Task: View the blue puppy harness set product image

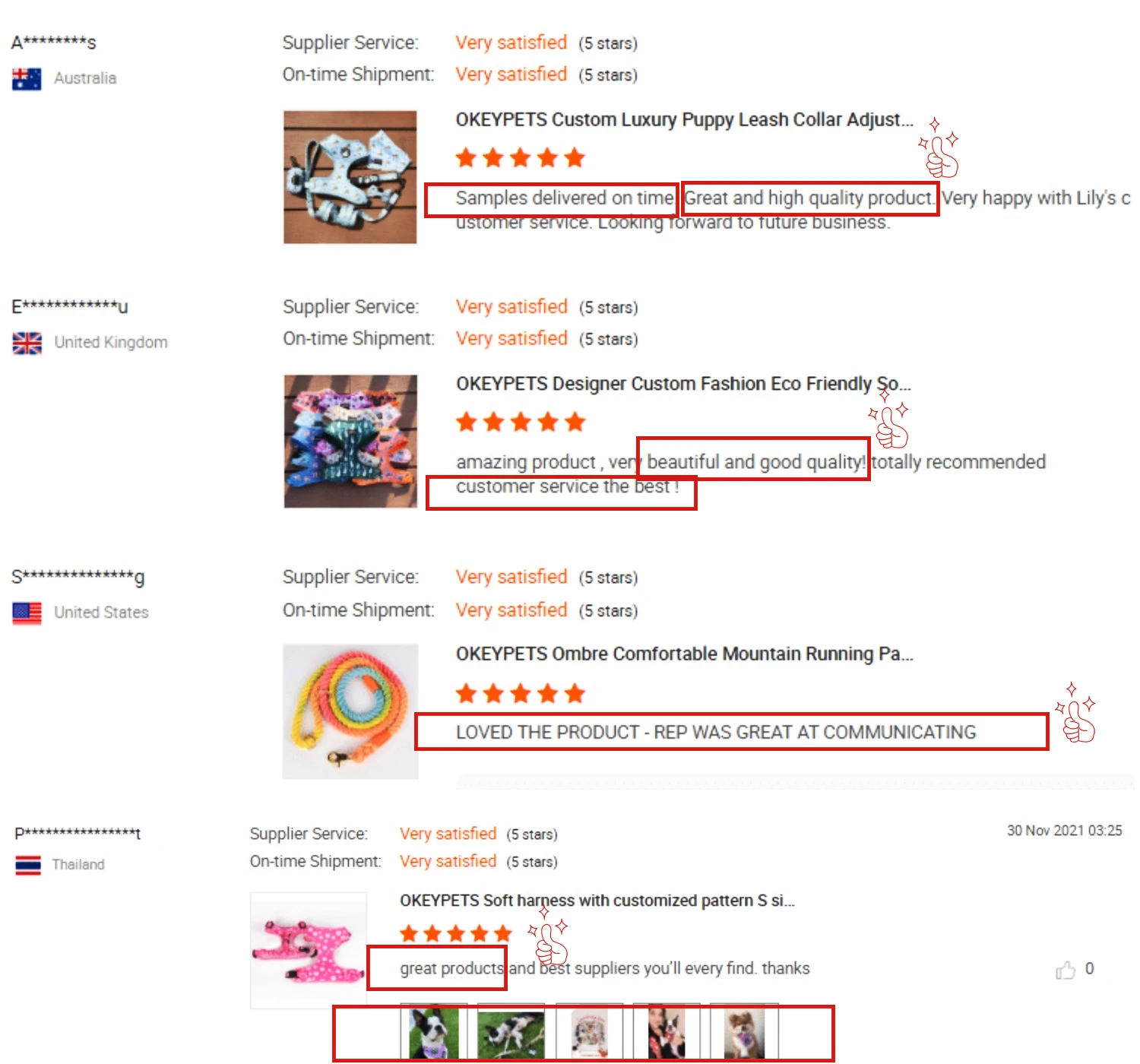Action: click(x=350, y=177)
